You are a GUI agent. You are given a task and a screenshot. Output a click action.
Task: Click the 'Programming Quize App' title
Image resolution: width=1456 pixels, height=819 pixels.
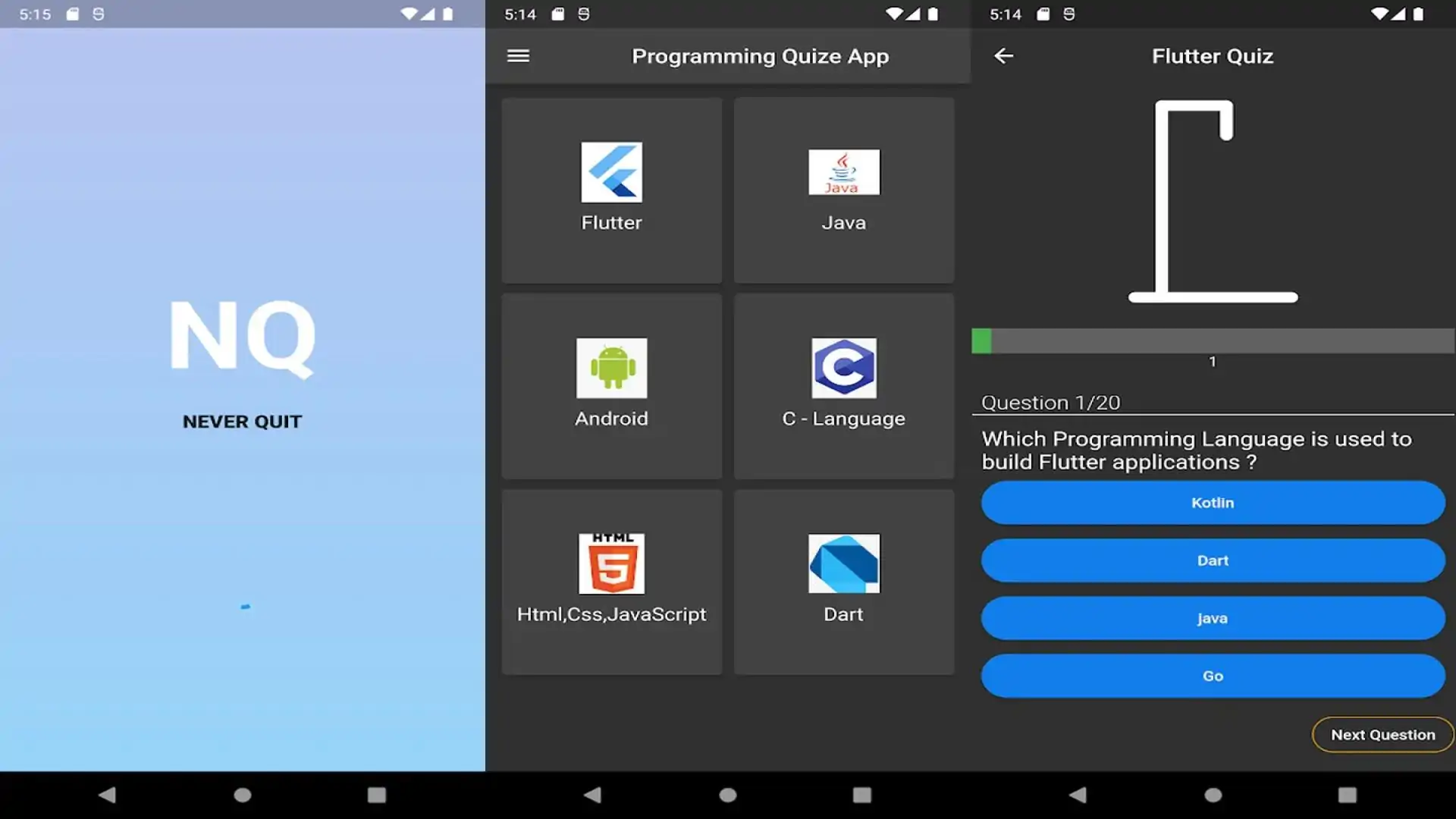[x=761, y=56]
